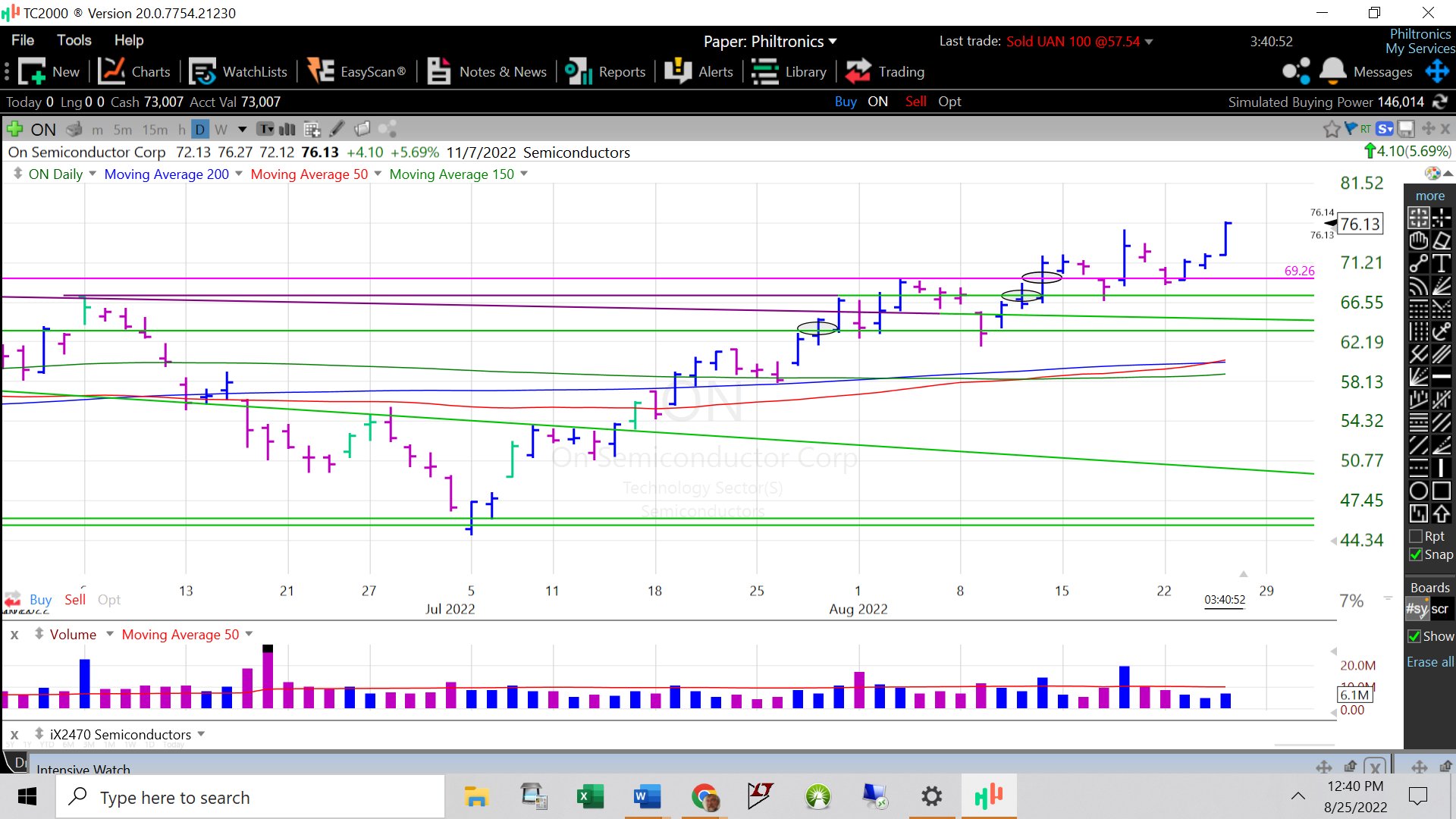Open the Paper: Philtronics account dropdown
The width and height of the screenshot is (1456, 819).
pyautogui.click(x=770, y=41)
